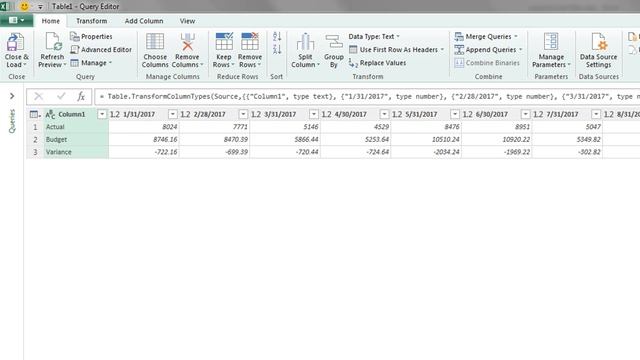Click the Choose Columns icon

click(x=155, y=42)
